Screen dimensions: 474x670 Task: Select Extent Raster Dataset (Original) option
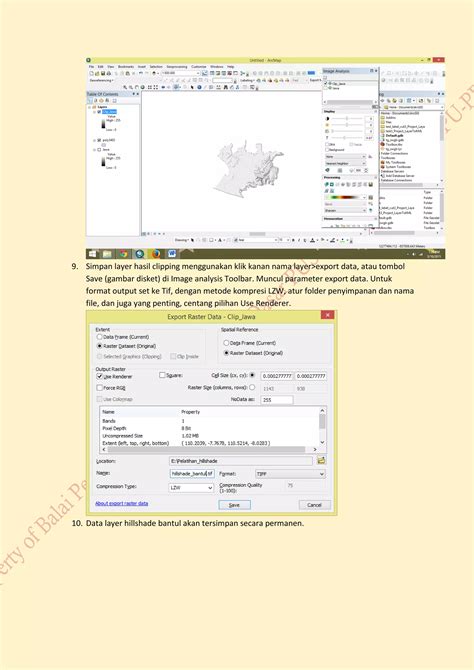[x=100, y=346]
